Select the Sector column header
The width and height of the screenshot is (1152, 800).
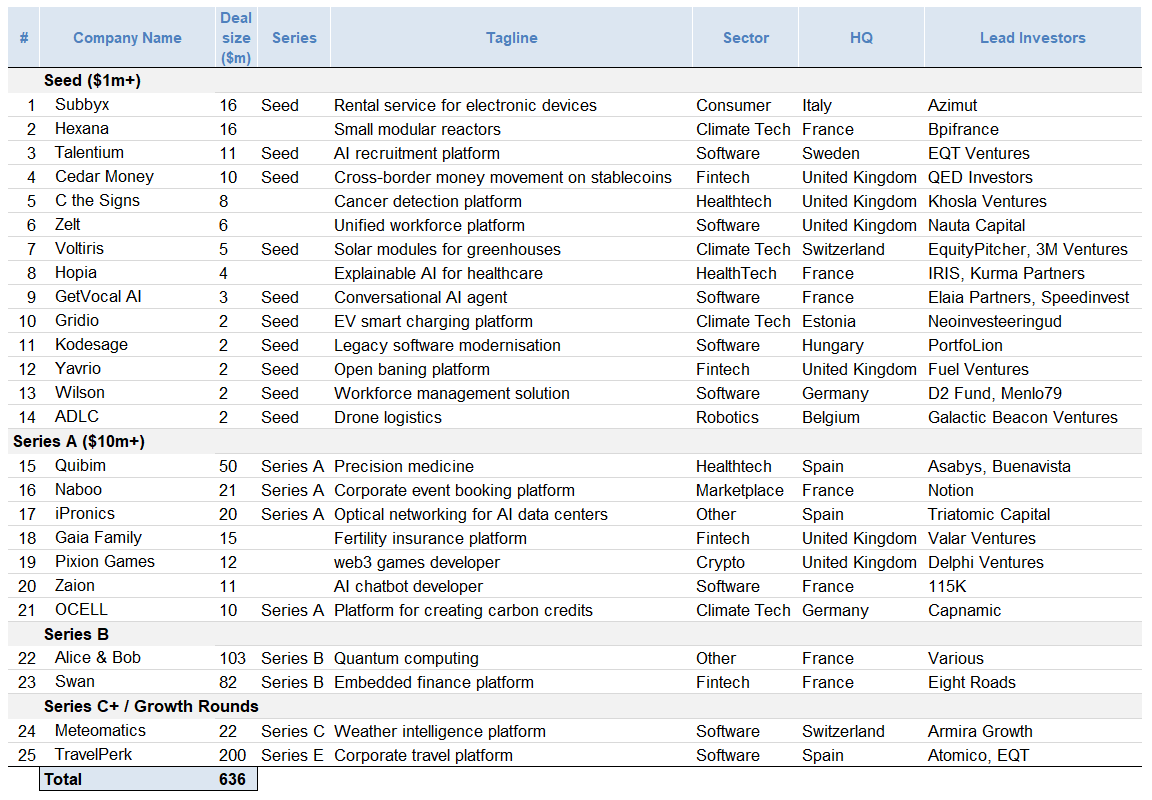click(746, 38)
